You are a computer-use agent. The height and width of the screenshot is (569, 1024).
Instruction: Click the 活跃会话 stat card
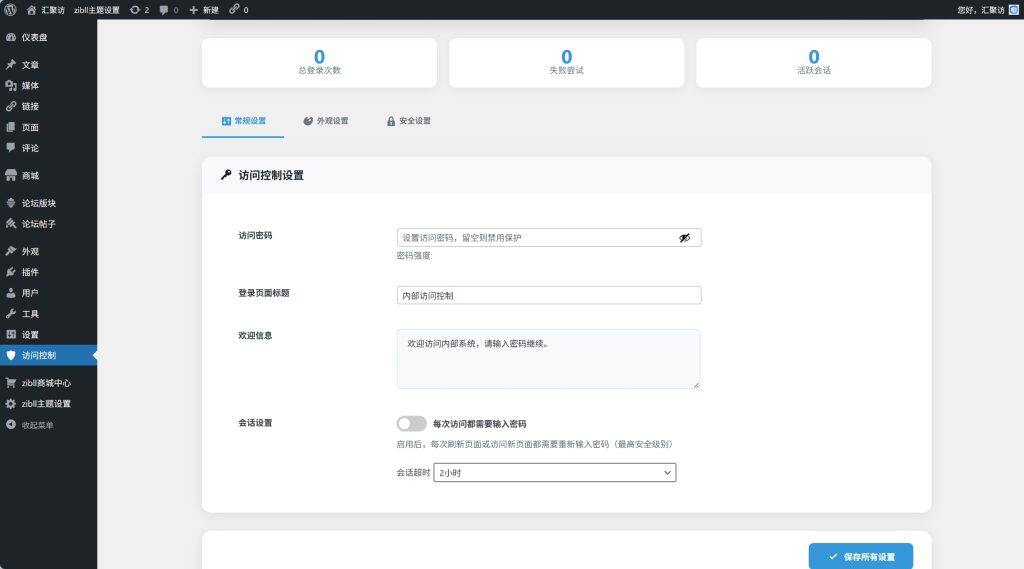pyautogui.click(x=814, y=63)
